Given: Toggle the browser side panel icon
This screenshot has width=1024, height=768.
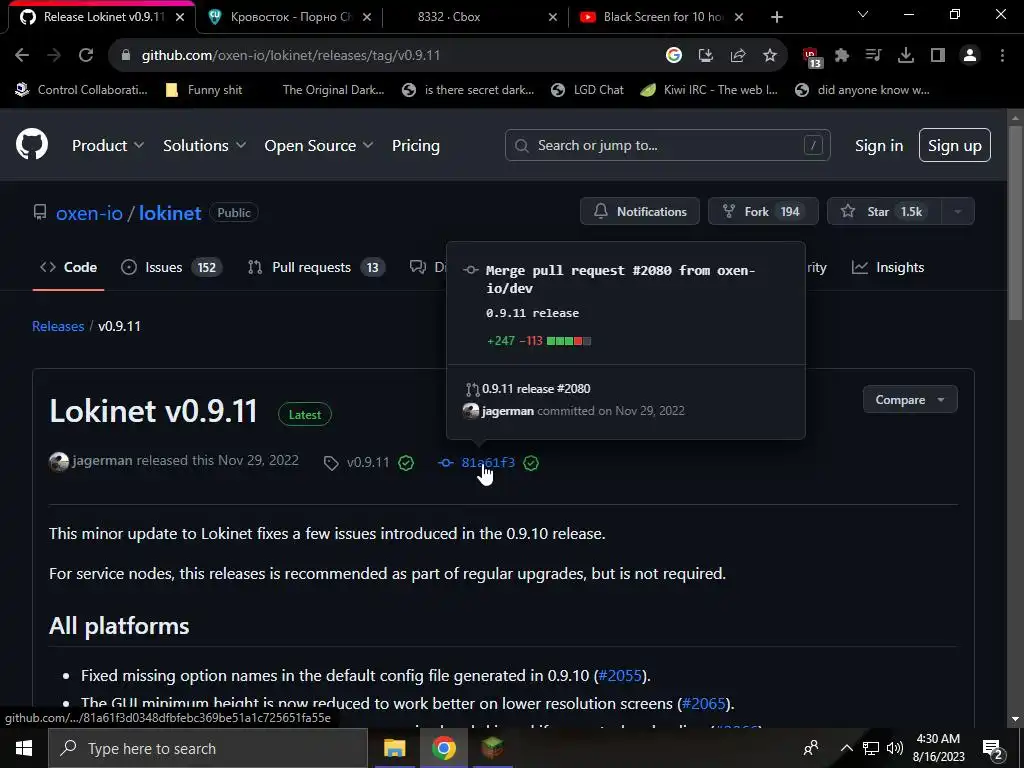Looking at the screenshot, I should point(938,56).
